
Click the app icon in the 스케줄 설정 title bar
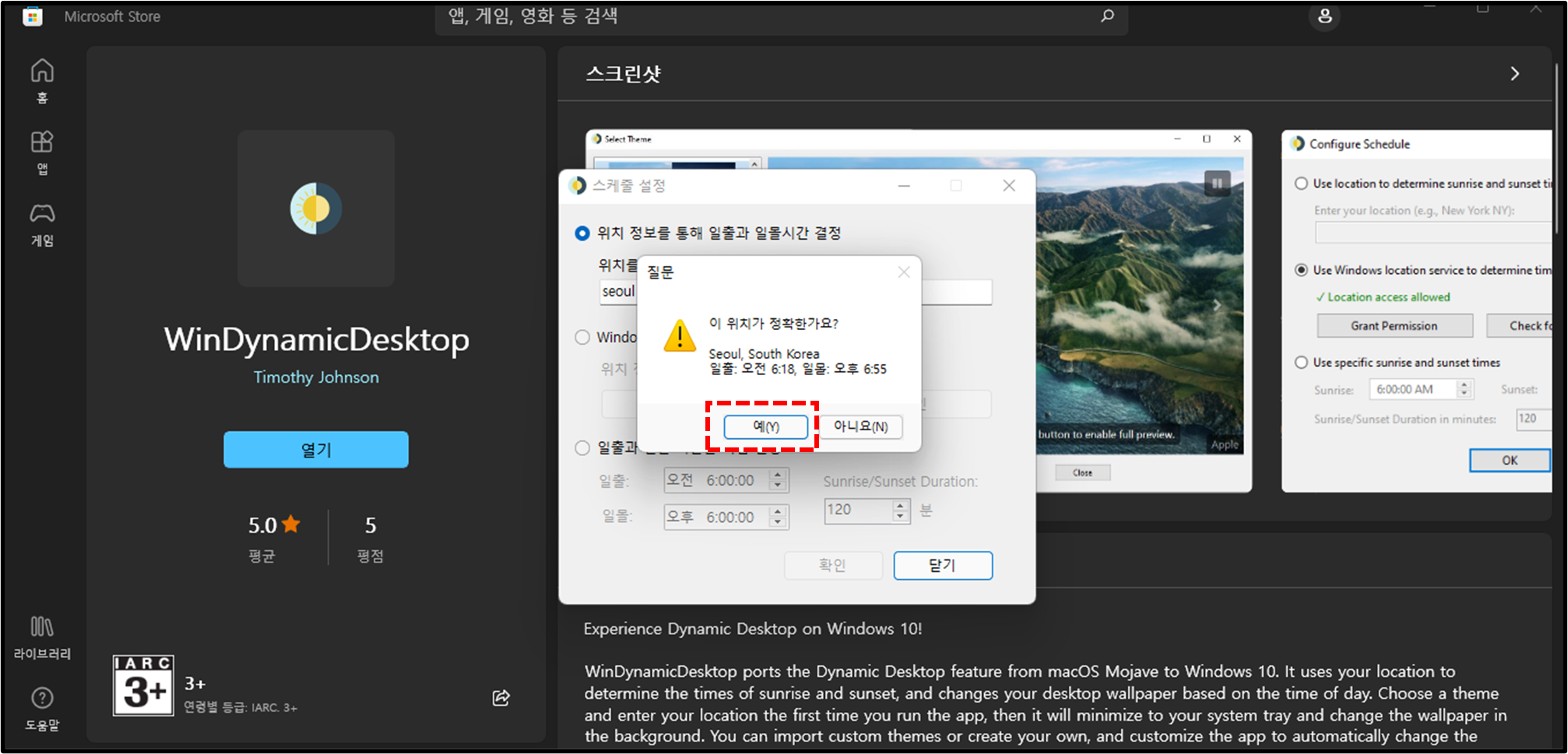(x=577, y=185)
